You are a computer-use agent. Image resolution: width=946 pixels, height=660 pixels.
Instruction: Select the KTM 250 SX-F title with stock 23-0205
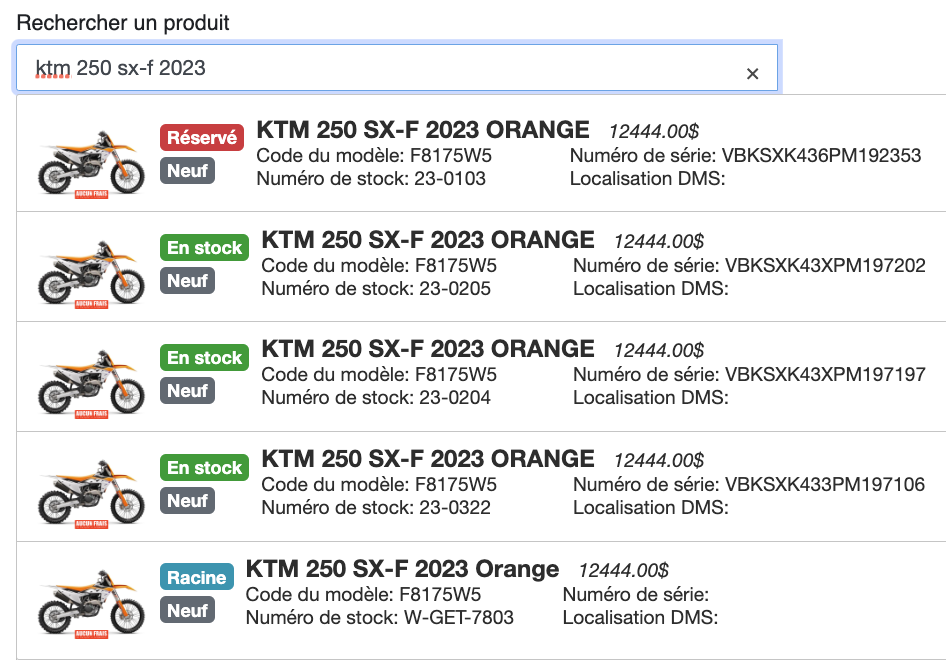pos(428,240)
